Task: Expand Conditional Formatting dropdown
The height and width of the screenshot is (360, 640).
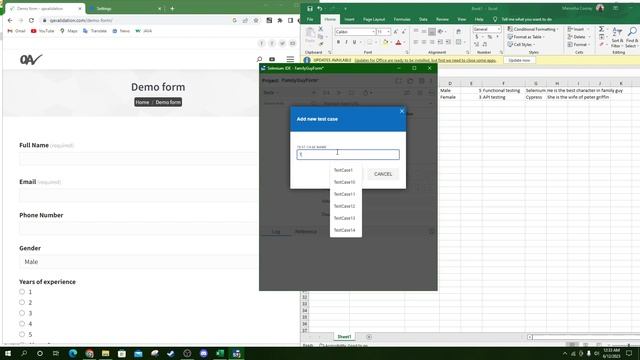Action: [x=533, y=29]
